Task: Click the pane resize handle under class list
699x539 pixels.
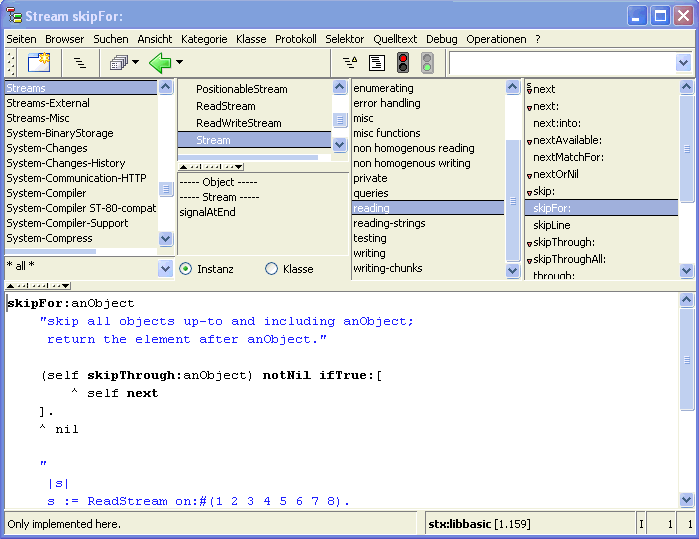Action: click(x=211, y=167)
